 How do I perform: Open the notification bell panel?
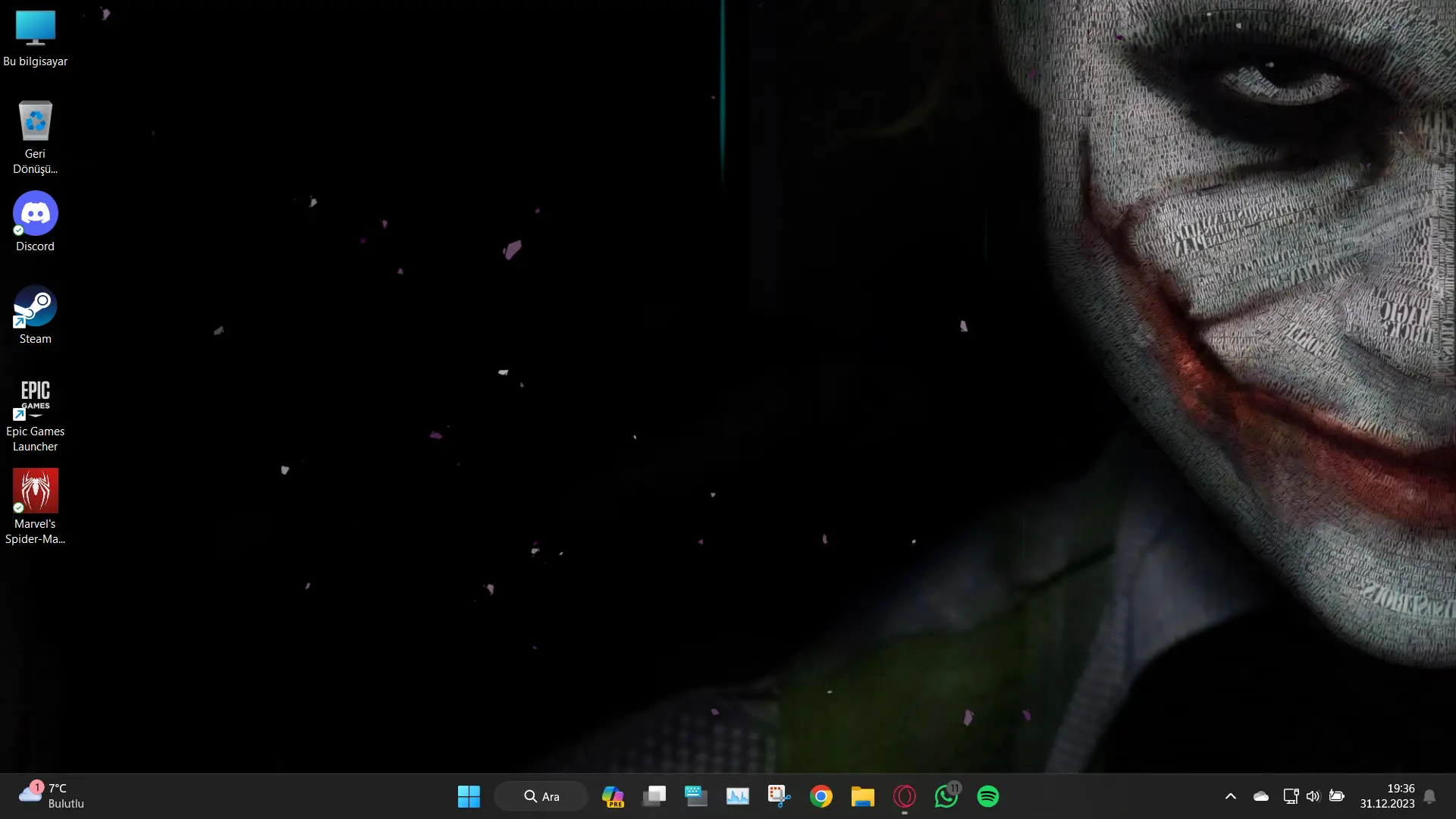point(1429,796)
